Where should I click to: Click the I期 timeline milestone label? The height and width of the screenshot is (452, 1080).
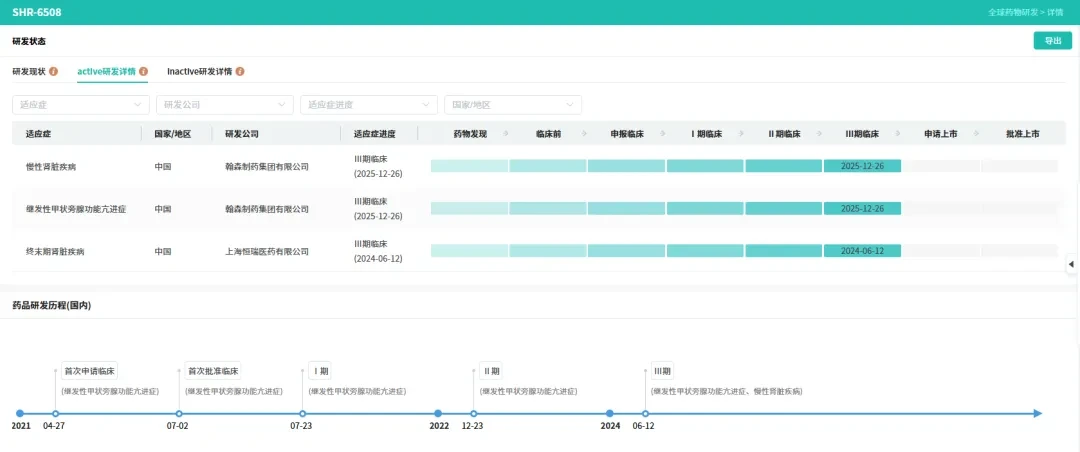pos(320,371)
